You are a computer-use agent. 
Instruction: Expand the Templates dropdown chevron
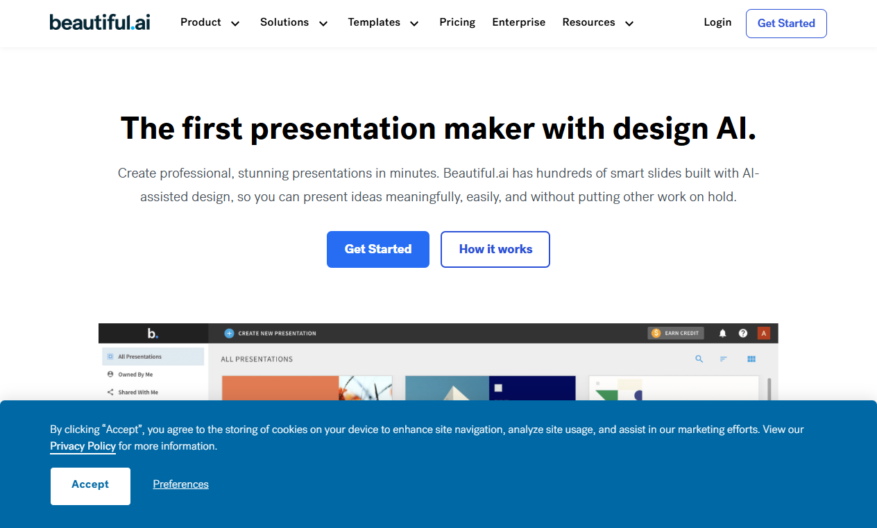pos(414,23)
